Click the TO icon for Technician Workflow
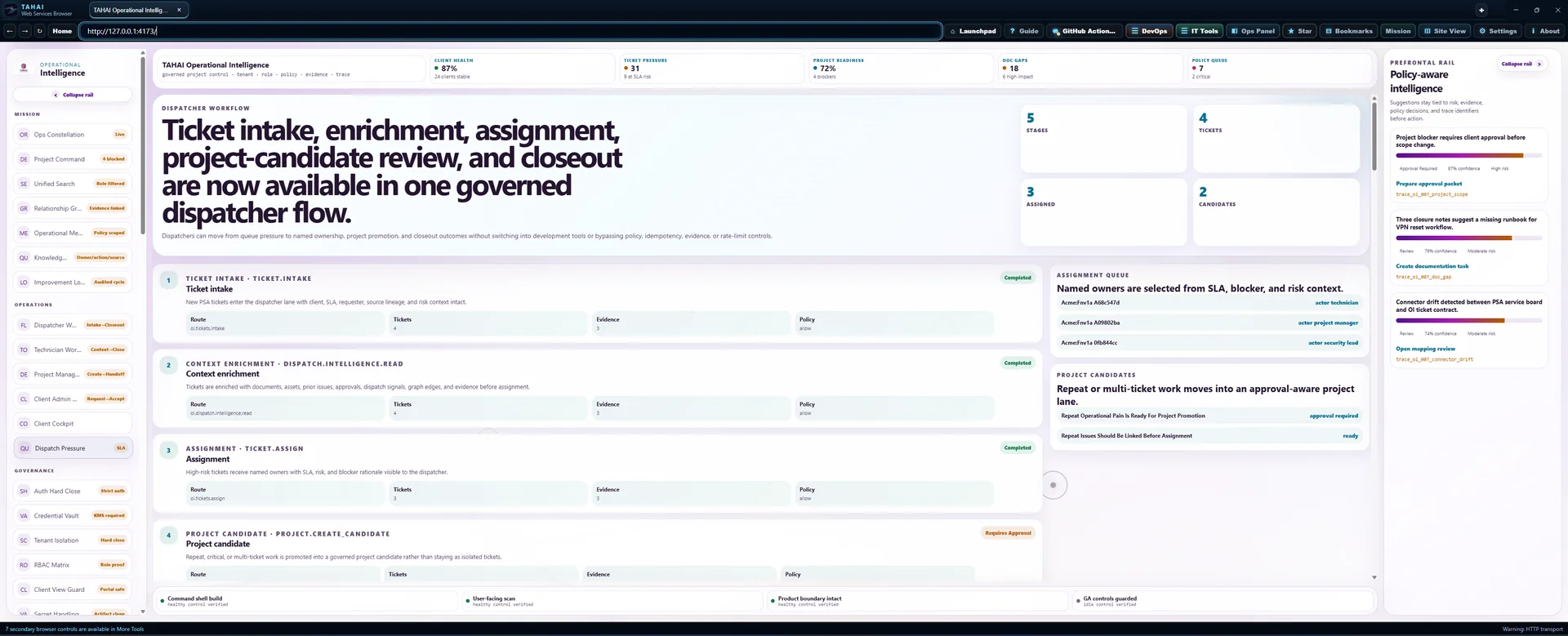Viewport: 1568px width, 636px height. click(x=24, y=349)
